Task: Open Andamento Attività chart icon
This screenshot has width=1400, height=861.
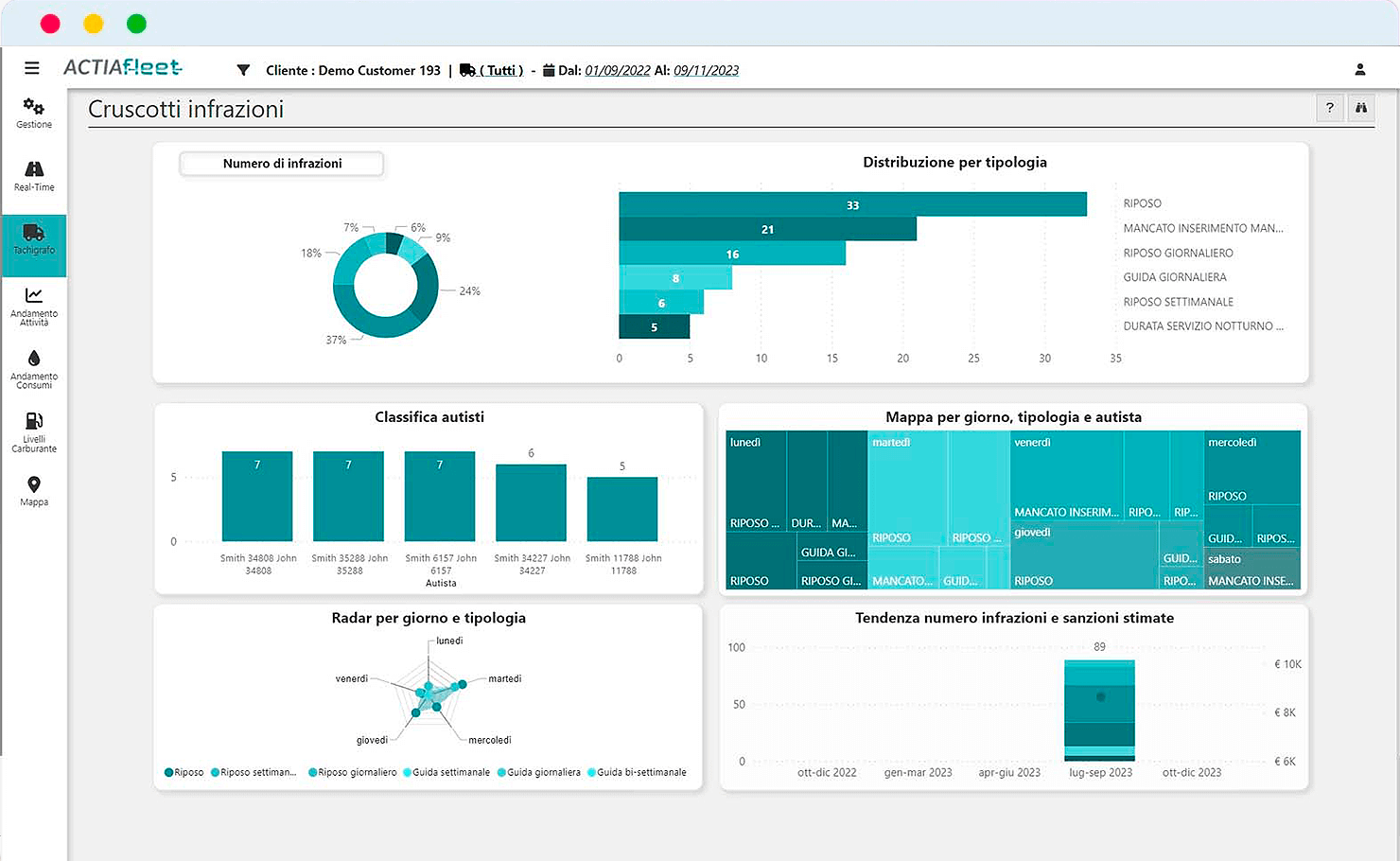Action: (34, 296)
